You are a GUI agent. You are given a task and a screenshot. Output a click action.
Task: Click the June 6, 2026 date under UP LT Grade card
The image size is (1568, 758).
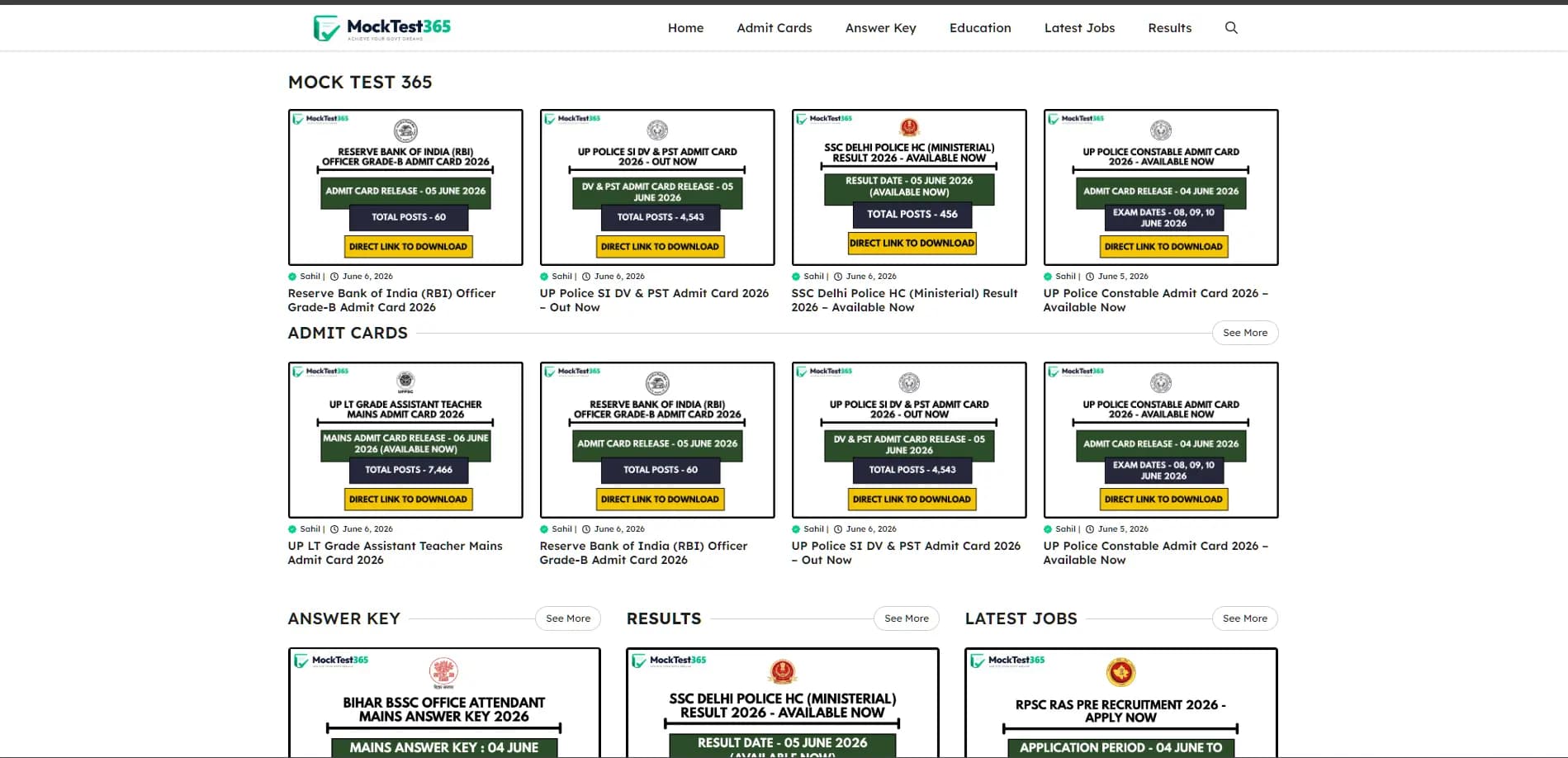coord(367,529)
